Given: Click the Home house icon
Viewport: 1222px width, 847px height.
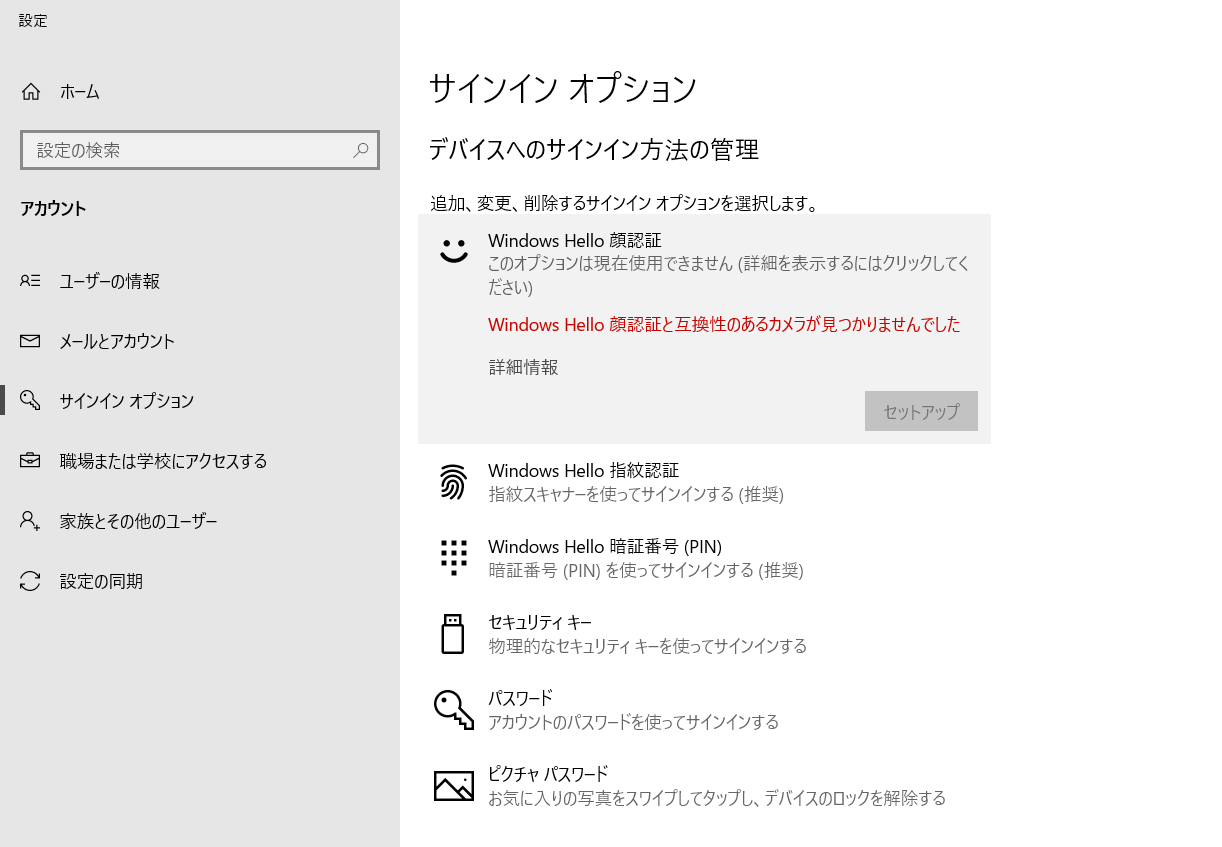Looking at the screenshot, I should (30, 92).
